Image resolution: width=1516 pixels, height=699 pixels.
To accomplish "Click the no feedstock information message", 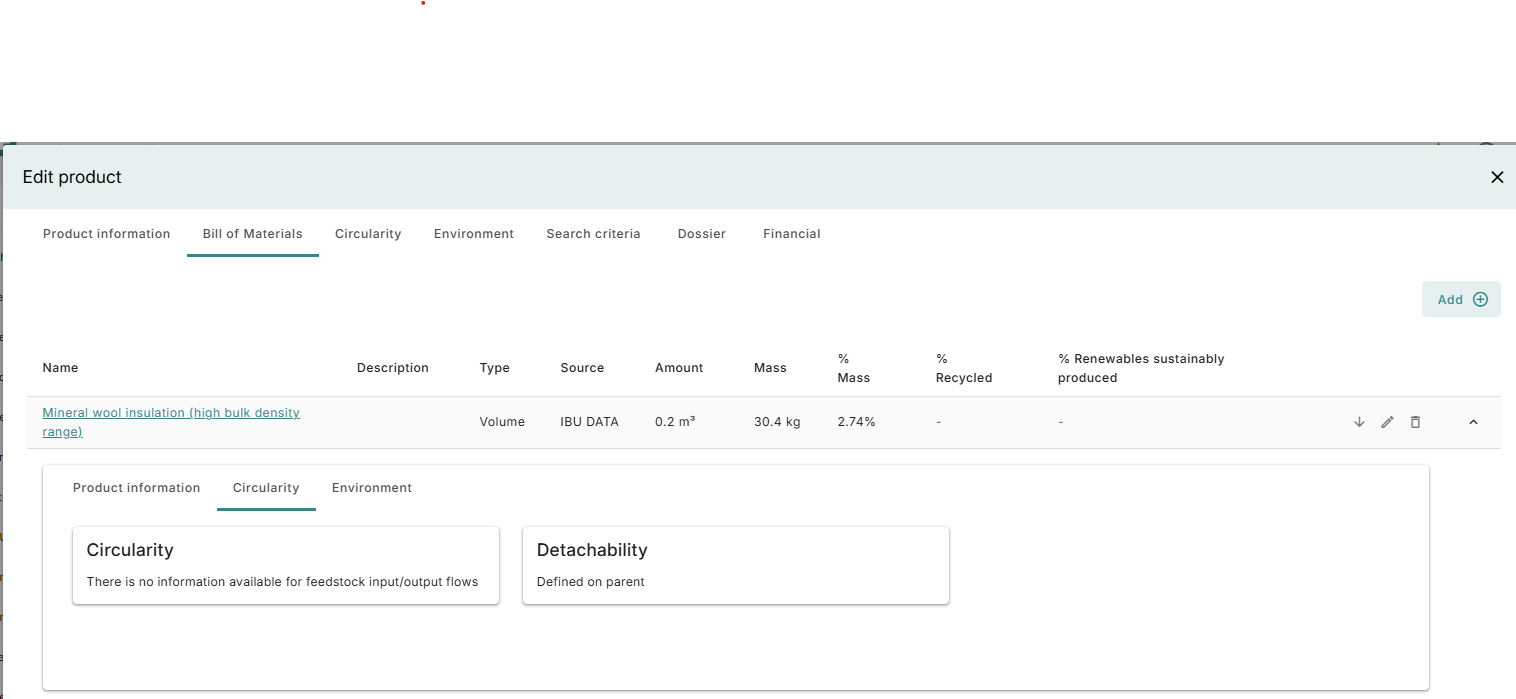I will 282,582.
